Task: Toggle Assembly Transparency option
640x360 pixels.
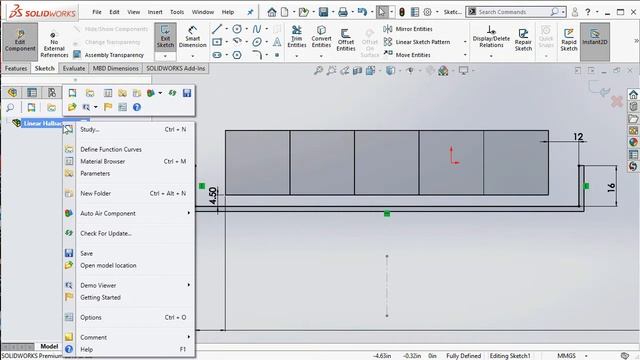Action: [109, 55]
